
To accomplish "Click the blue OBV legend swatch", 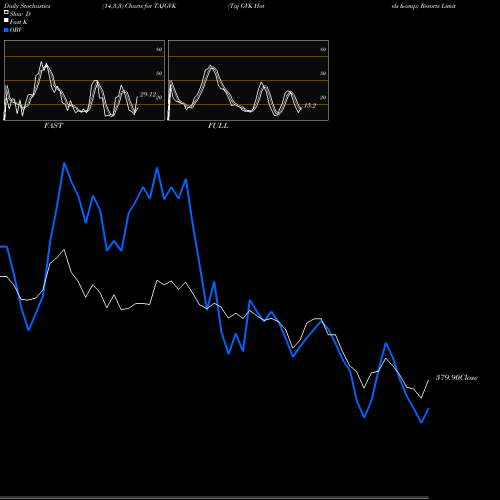I will point(6,30).
